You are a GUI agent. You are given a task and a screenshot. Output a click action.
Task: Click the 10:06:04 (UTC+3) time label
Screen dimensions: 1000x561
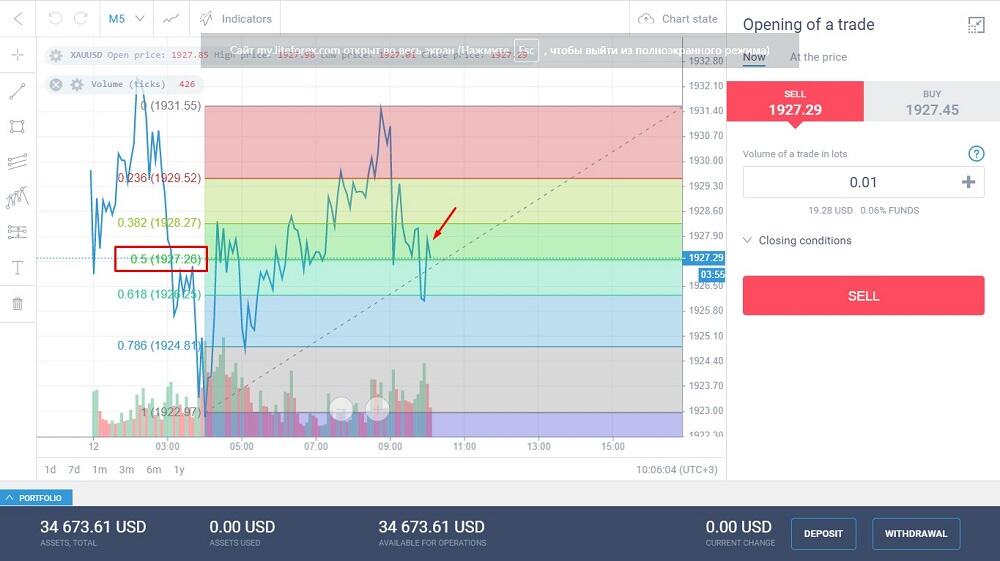coord(677,469)
